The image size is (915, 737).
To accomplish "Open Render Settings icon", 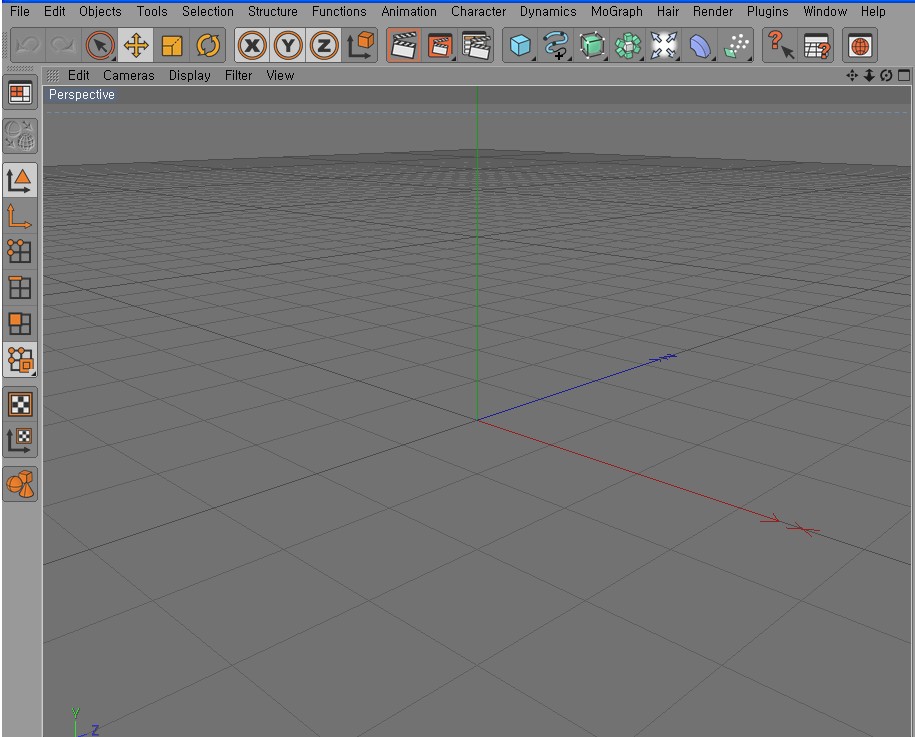I will coord(476,45).
